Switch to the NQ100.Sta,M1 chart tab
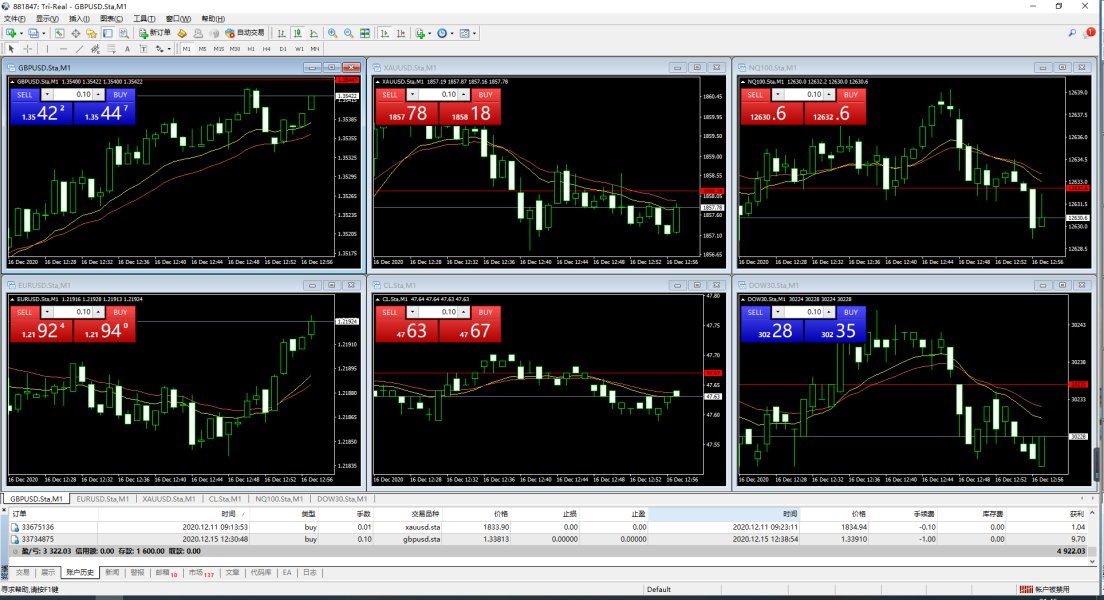Image resolution: width=1104 pixels, height=600 pixels. point(279,499)
